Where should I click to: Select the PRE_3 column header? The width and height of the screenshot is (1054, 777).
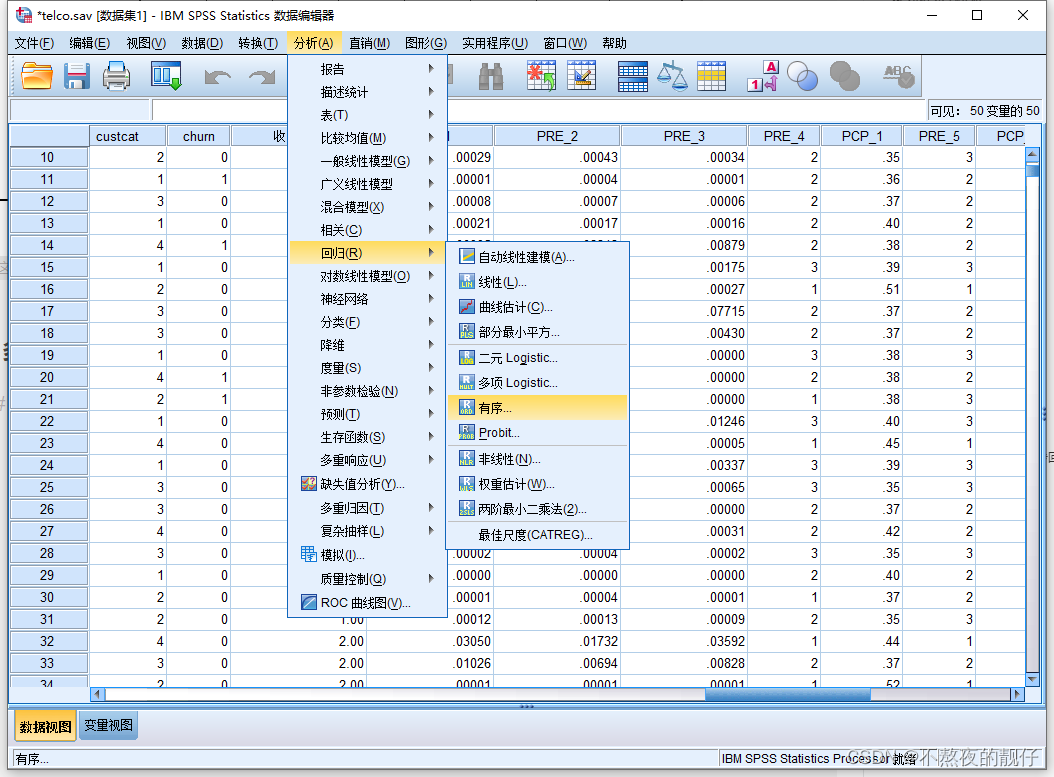pyautogui.click(x=684, y=136)
